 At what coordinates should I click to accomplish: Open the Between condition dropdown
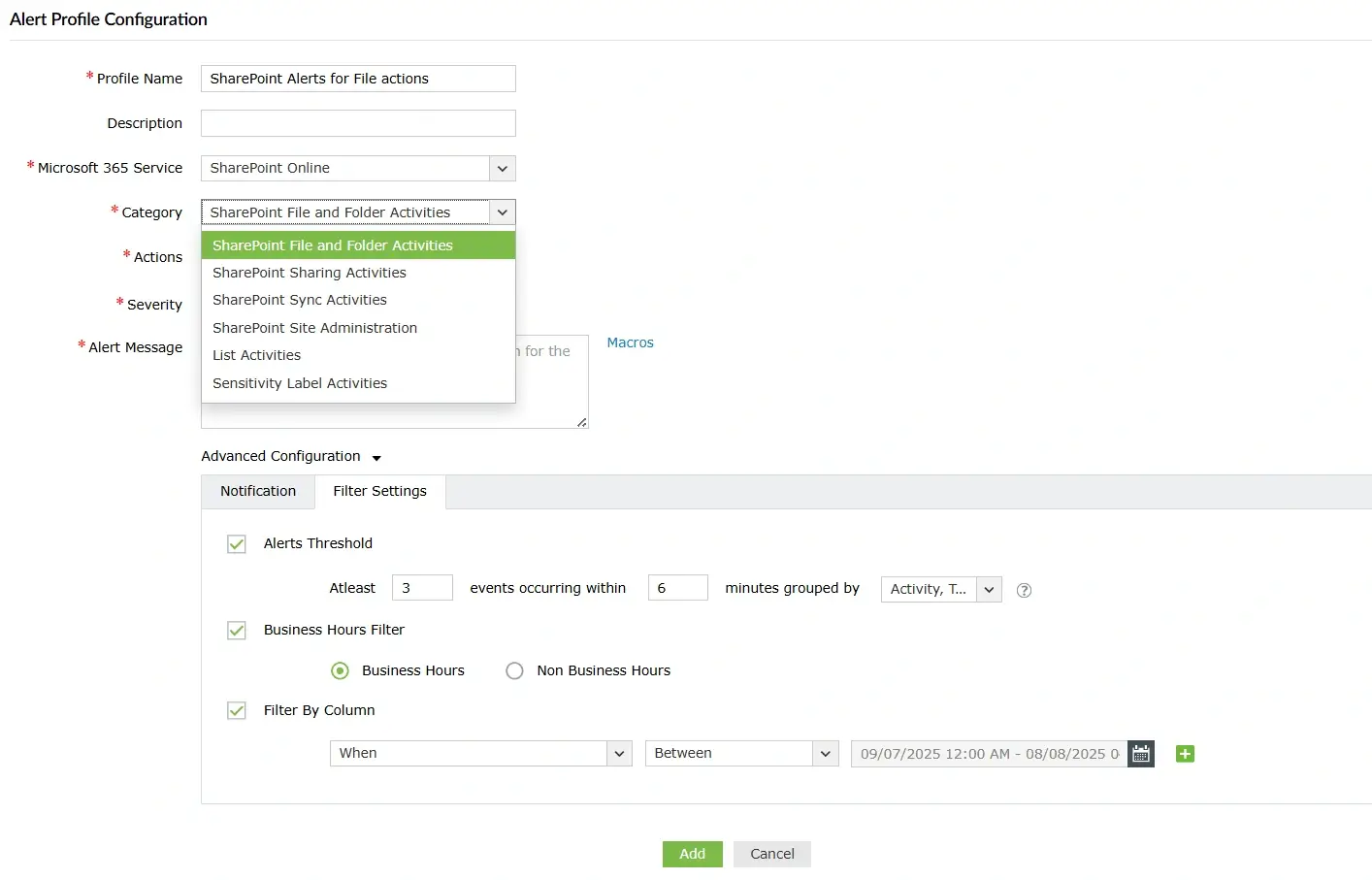coord(825,753)
